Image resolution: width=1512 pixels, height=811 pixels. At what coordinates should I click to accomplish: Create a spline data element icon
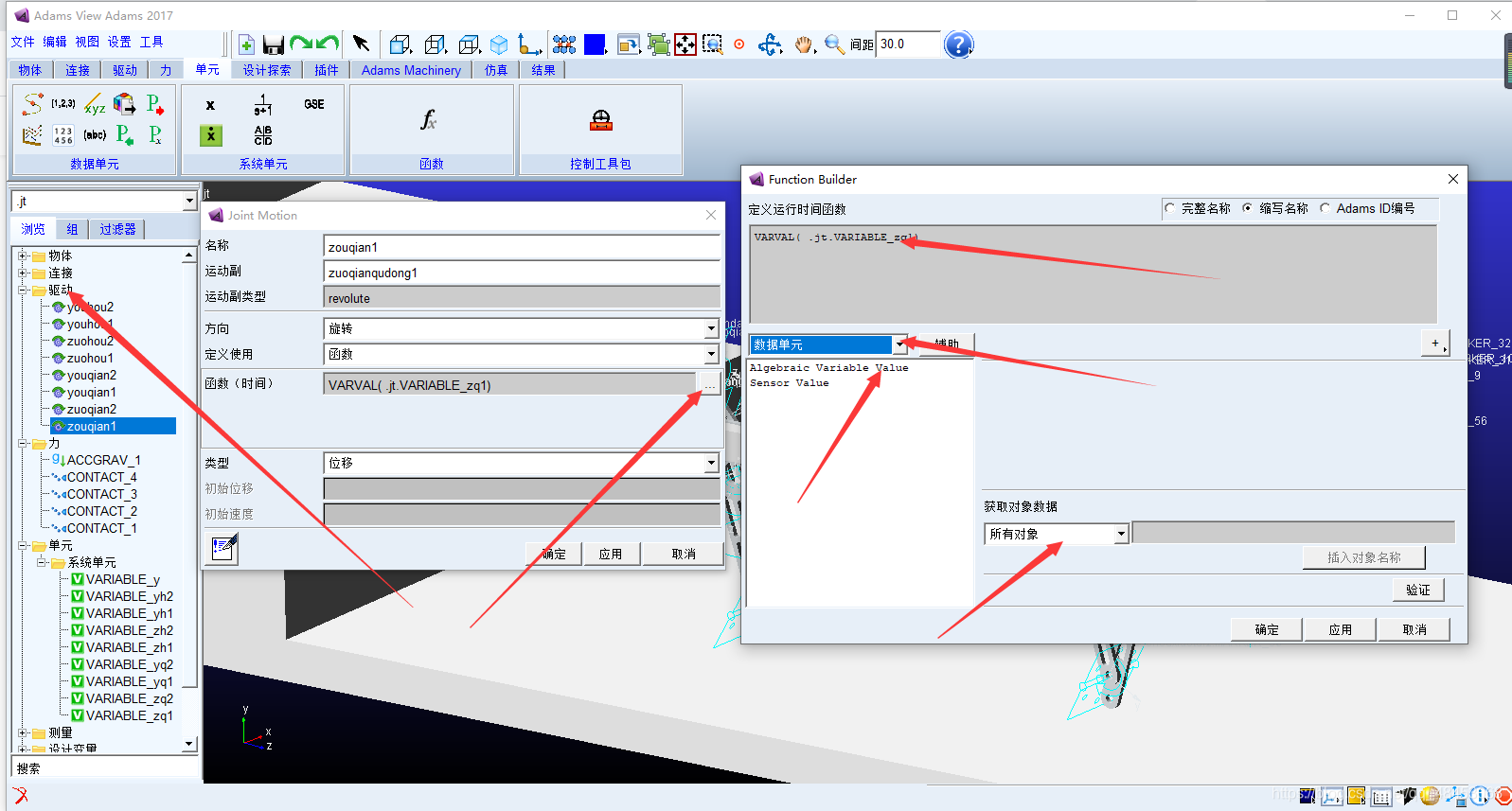(x=33, y=104)
